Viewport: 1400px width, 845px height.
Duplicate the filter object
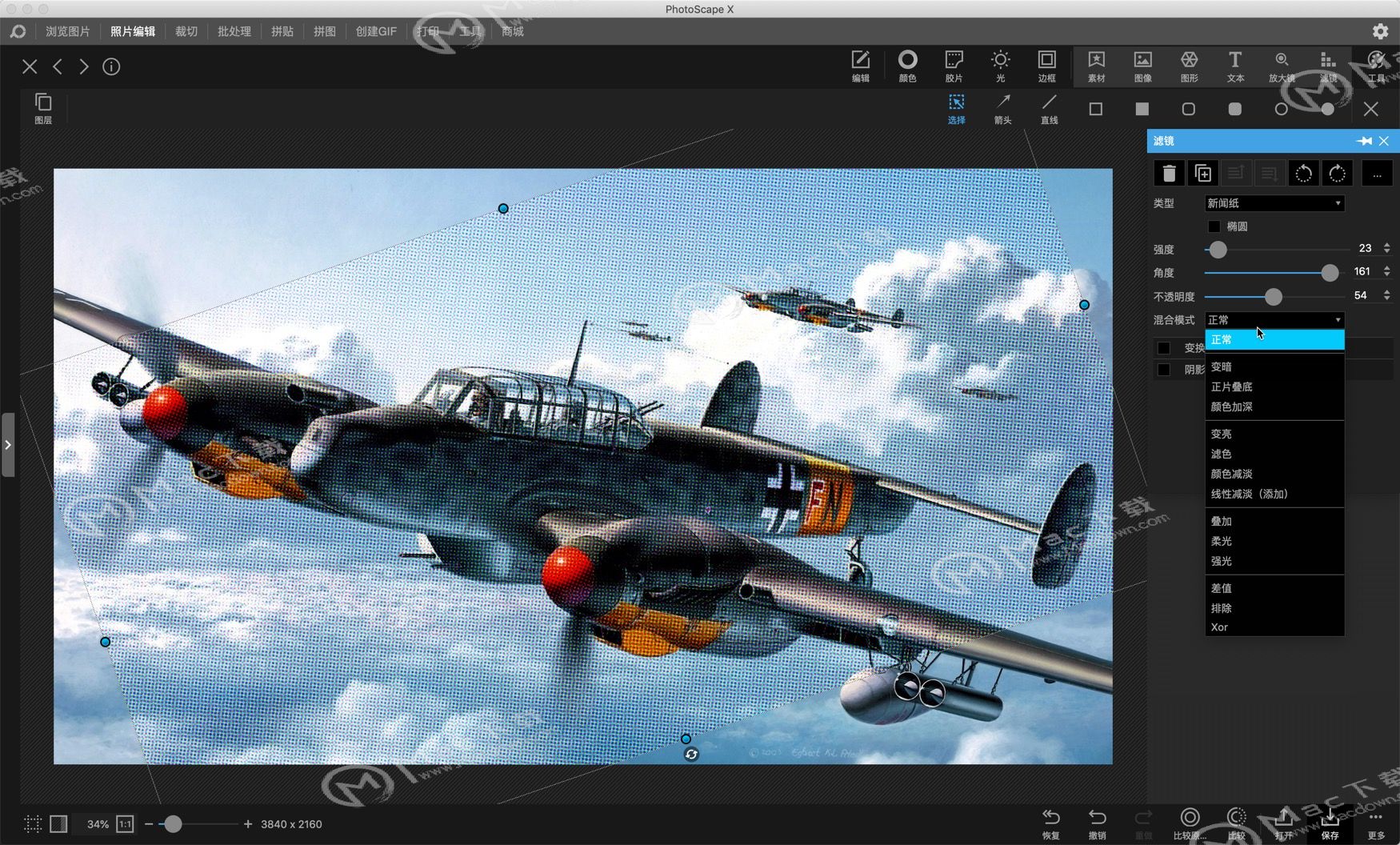click(x=1202, y=173)
